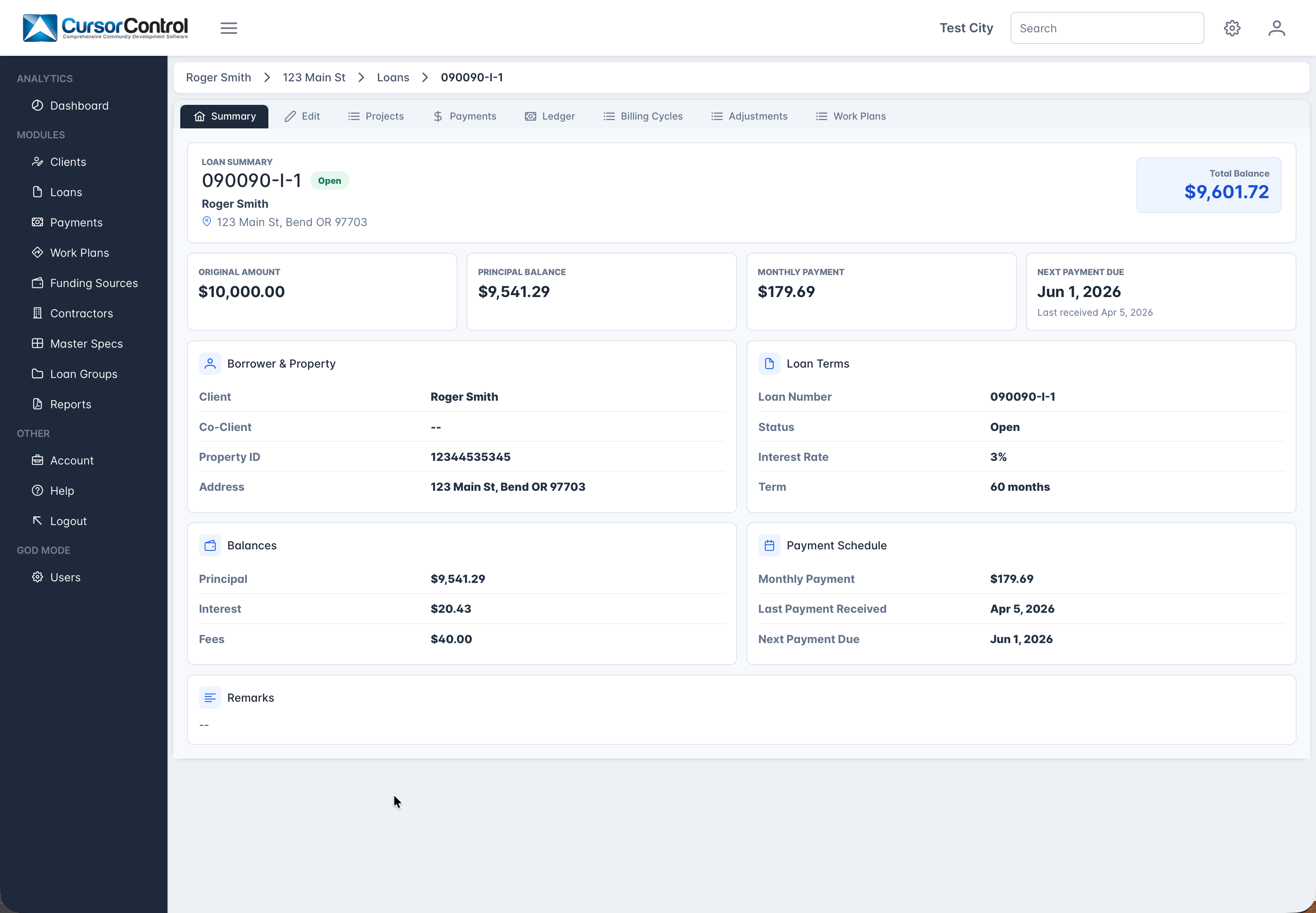Click the map pin icon beside address
1316x913 pixels.
tap(207, 221)
